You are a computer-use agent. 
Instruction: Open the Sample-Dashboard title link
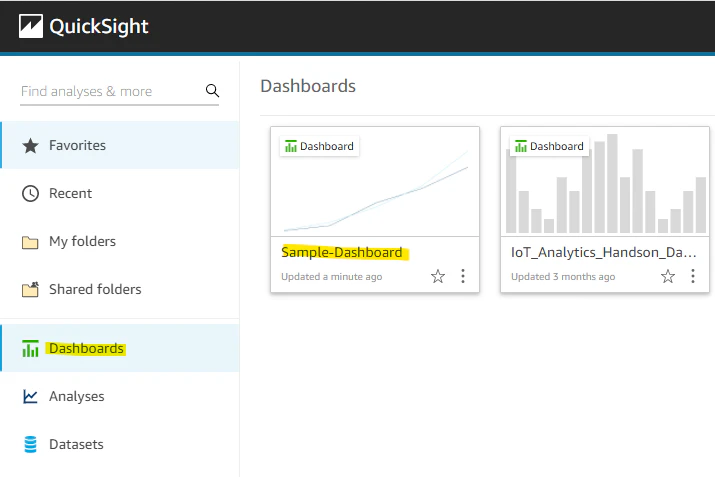(x=342, y=252)
